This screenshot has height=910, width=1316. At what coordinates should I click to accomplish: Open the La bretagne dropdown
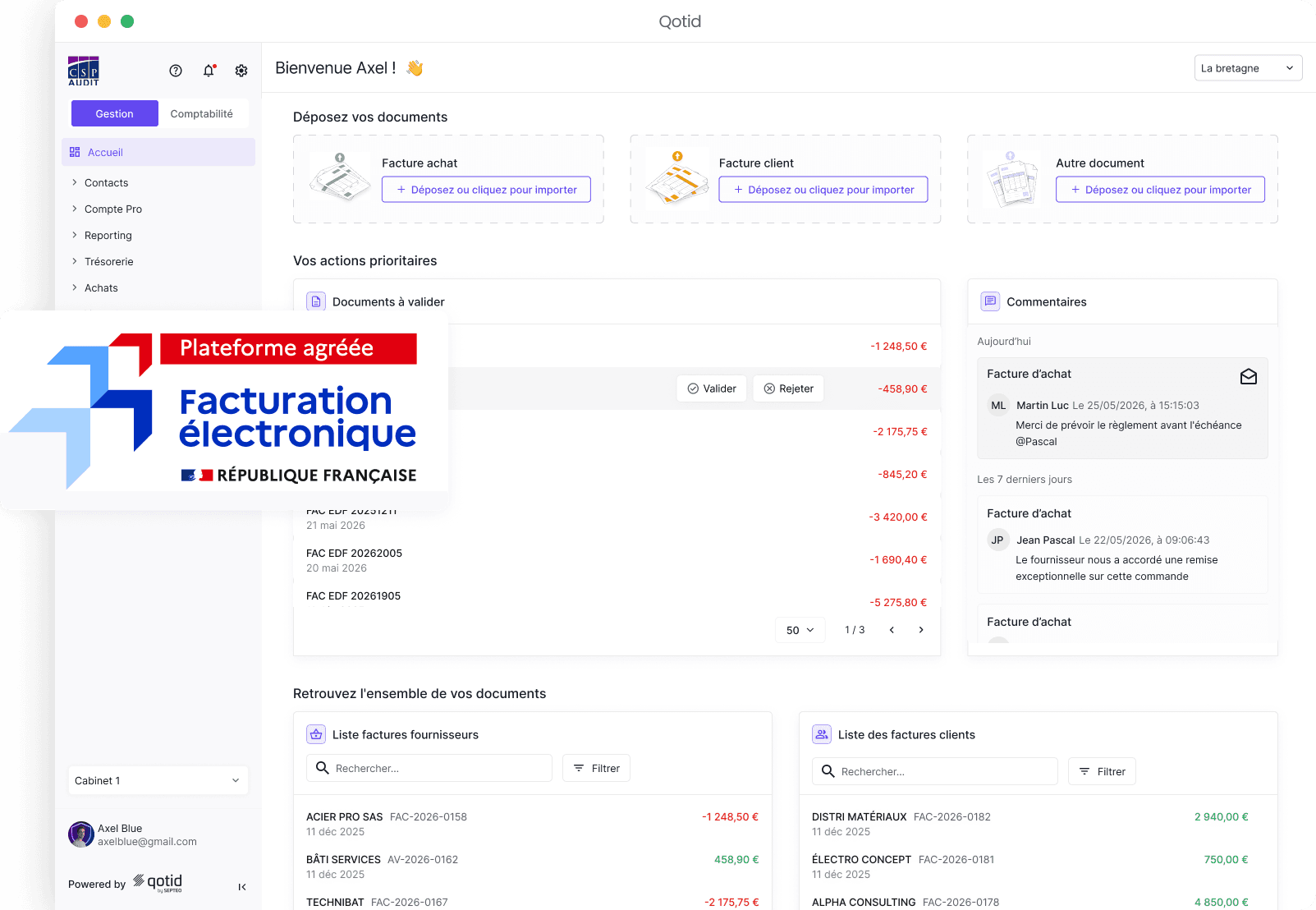pyautogui.click(x=1248, y=68)
